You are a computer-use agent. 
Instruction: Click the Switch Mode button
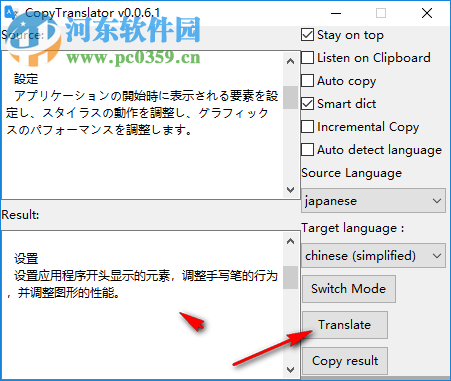pos(349,289)
